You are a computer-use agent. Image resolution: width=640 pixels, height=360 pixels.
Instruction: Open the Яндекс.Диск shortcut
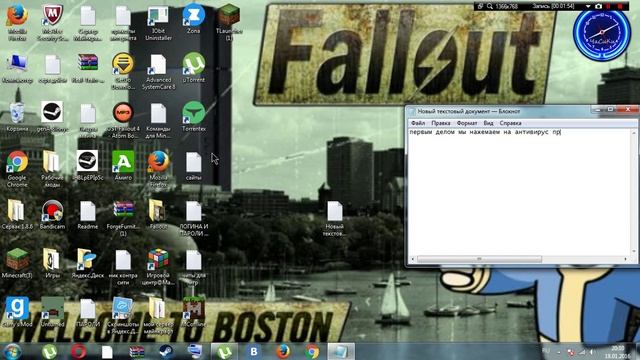coord(87,260)
